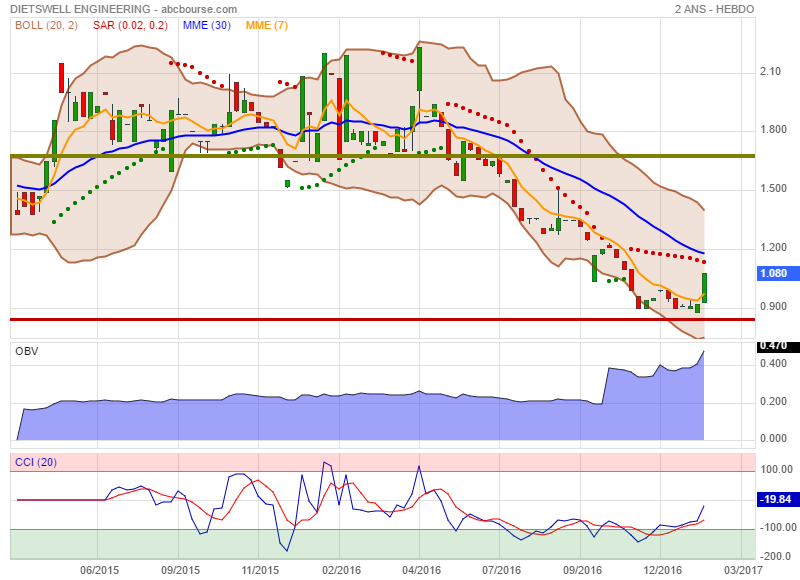Click the 03/2017 date axis label
The width and height of the screenshot is (800, 580).
(743, 570)
